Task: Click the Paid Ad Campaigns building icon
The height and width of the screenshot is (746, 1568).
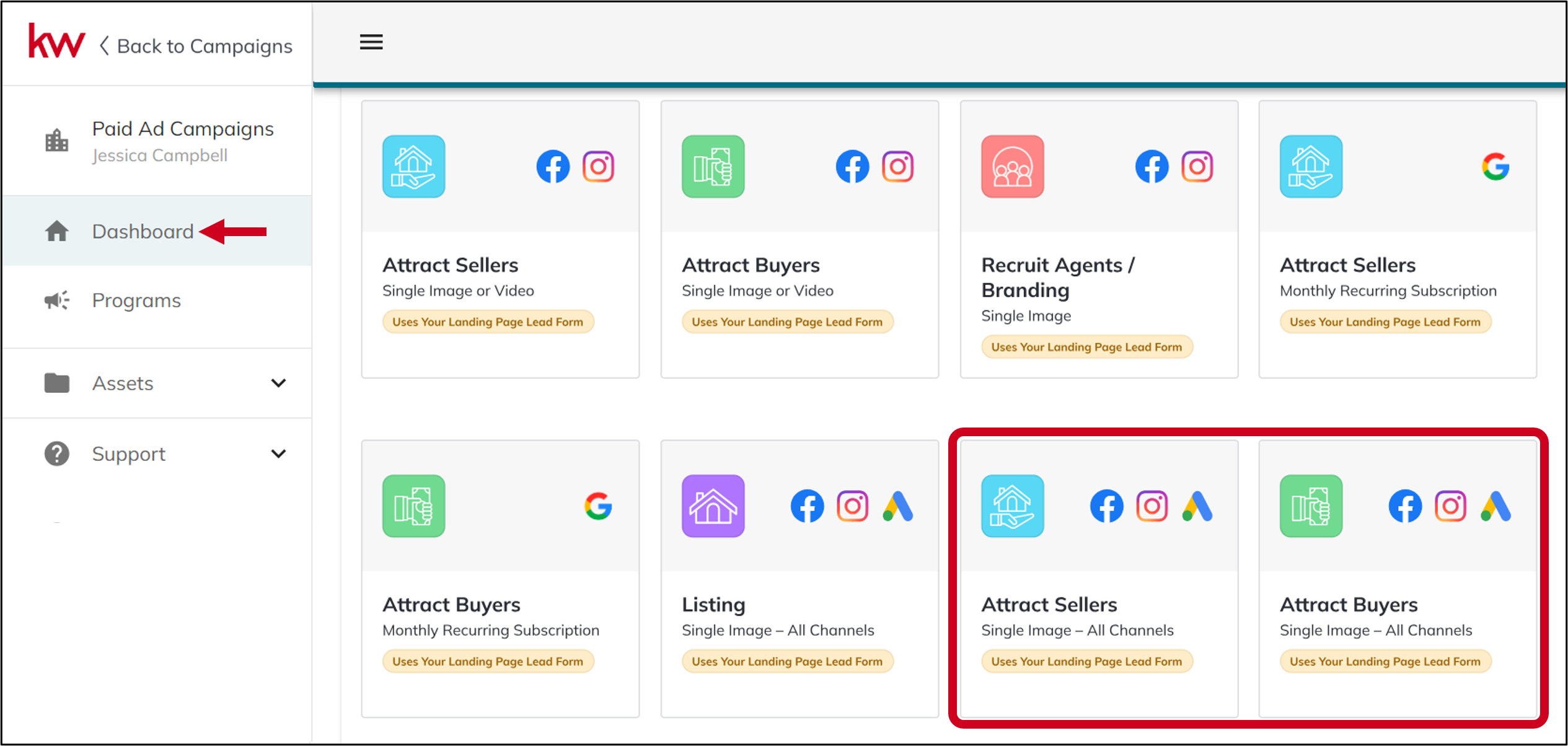Action: click(56, 140)
